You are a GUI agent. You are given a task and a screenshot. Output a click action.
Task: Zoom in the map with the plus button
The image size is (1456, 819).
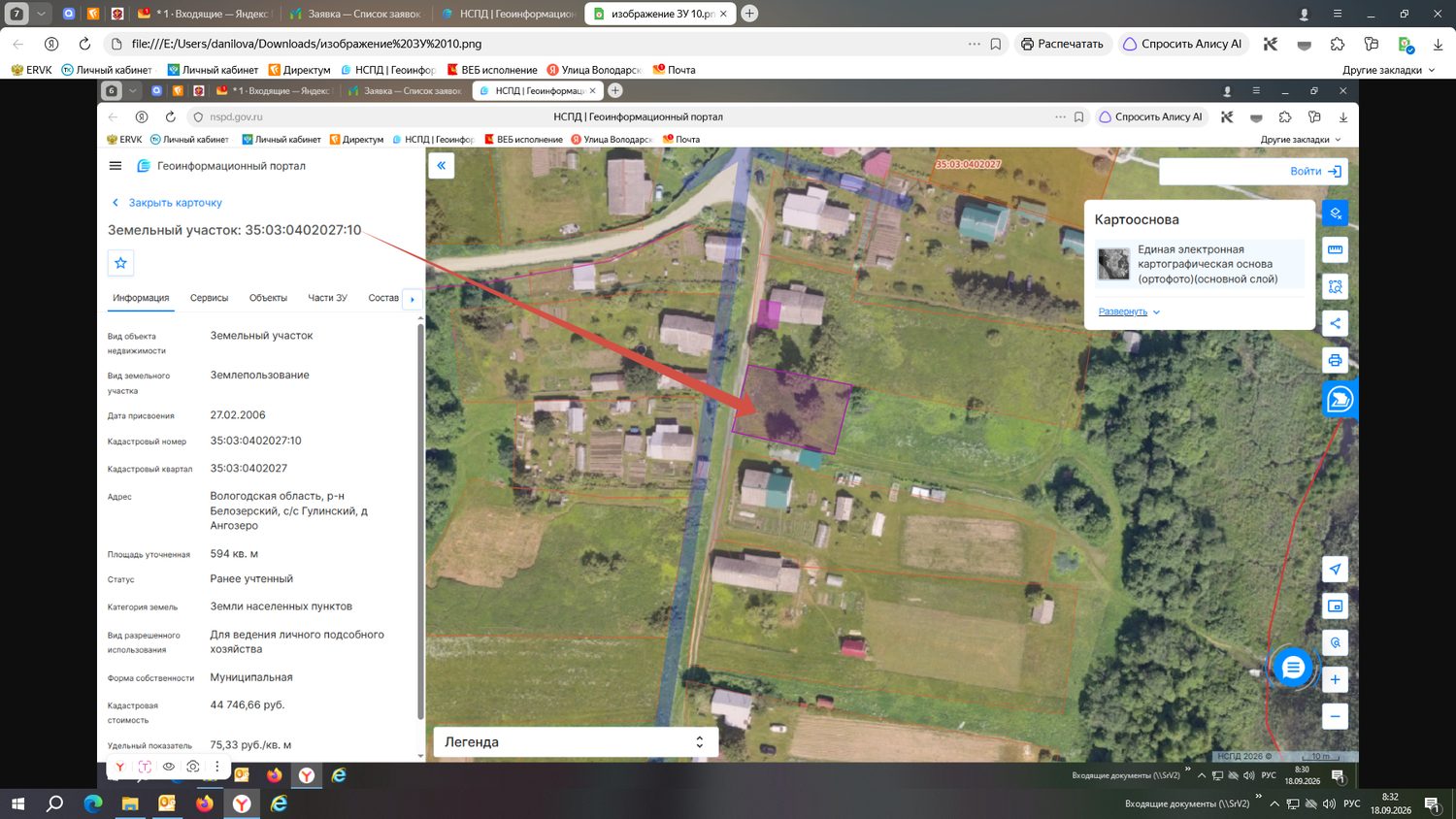coord(1335,680)
